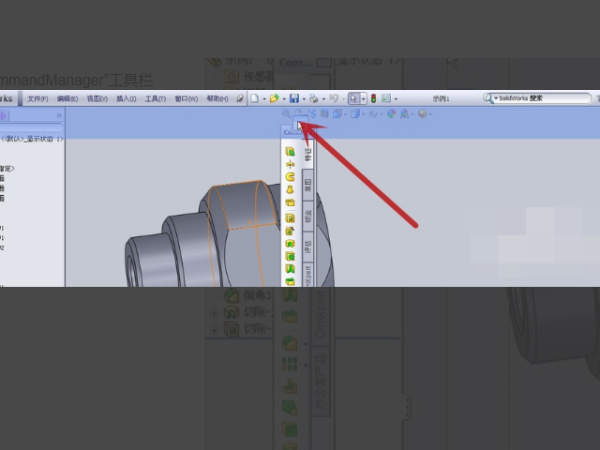Click the Rebuild traffic light icon
The image size is (600, 450).
[x=373, y=99]
